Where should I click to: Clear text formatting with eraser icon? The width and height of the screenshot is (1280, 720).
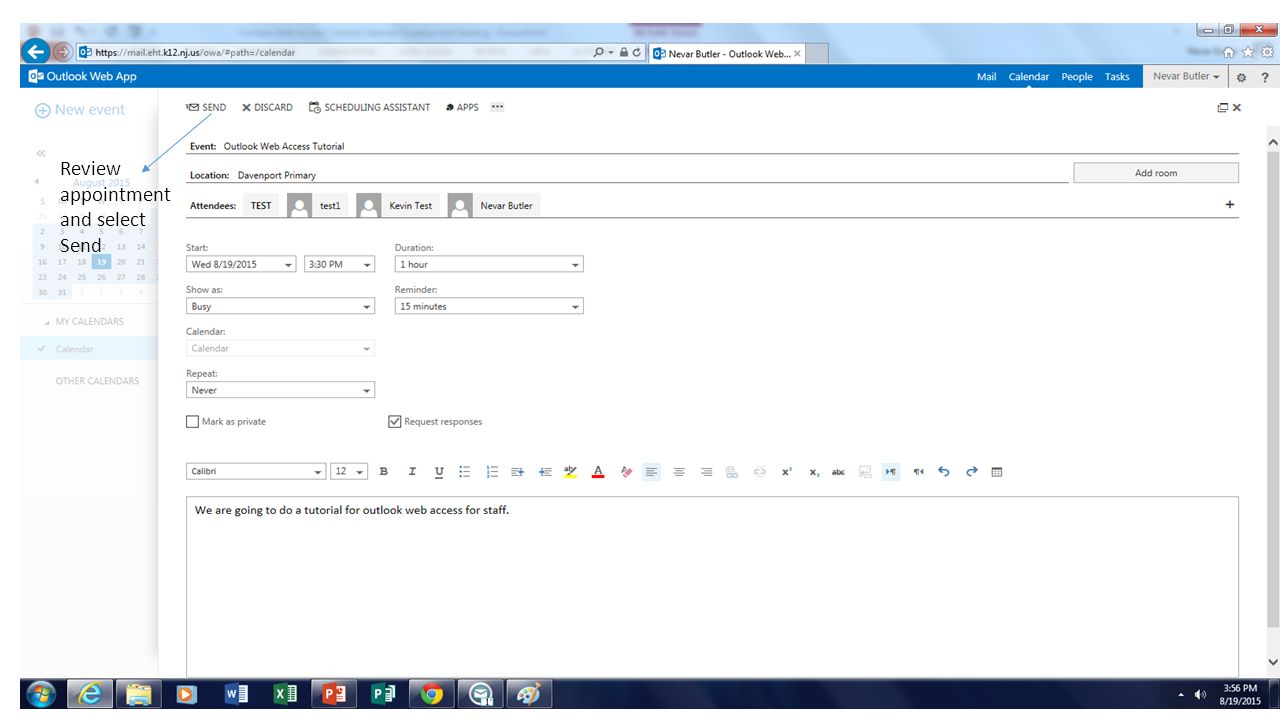(x=626, y=472)
